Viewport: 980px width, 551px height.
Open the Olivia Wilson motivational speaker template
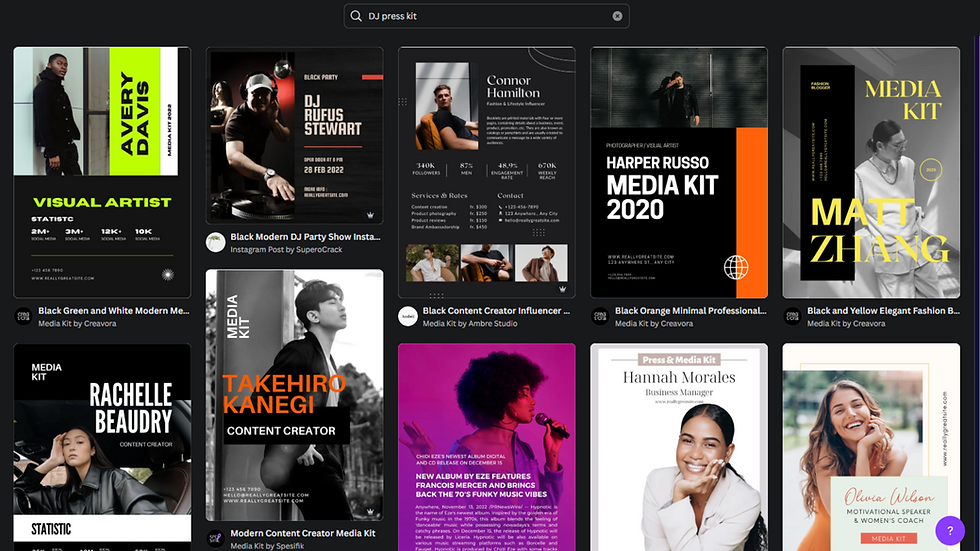click(x=871, y=447)
